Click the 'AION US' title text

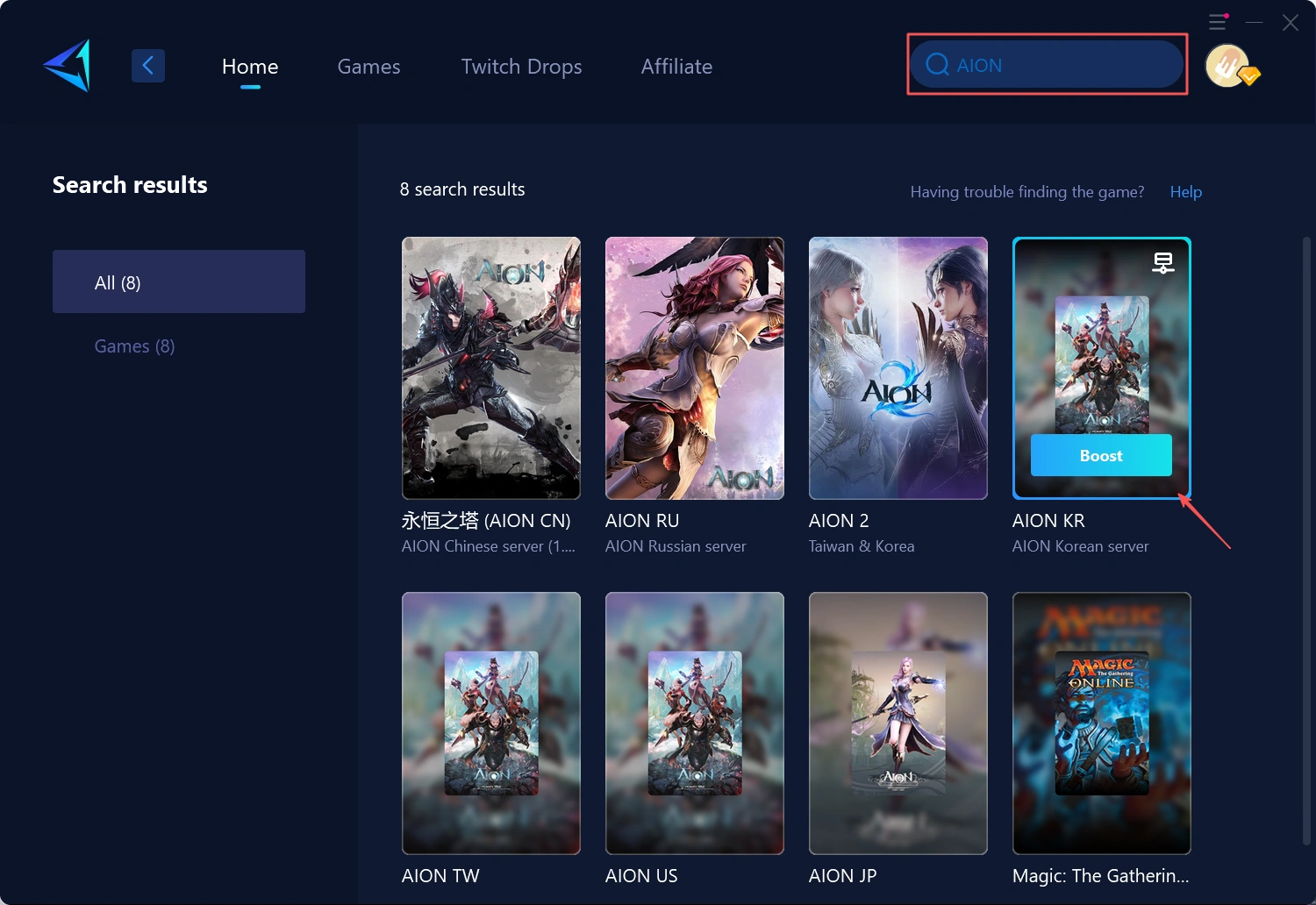(x=641, y=876)
